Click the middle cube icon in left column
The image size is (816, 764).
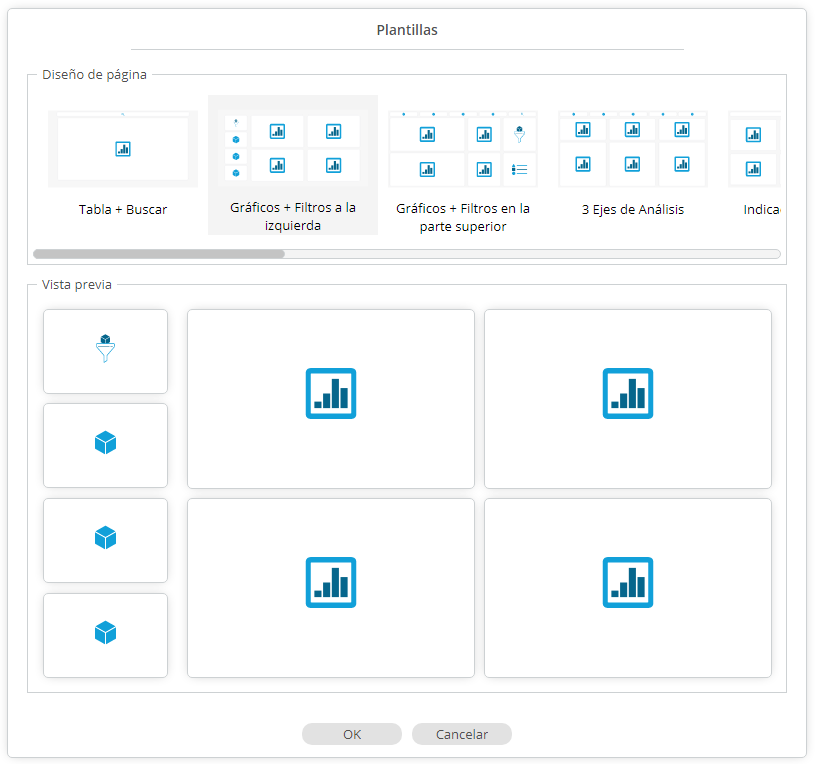tap(106, 538)
